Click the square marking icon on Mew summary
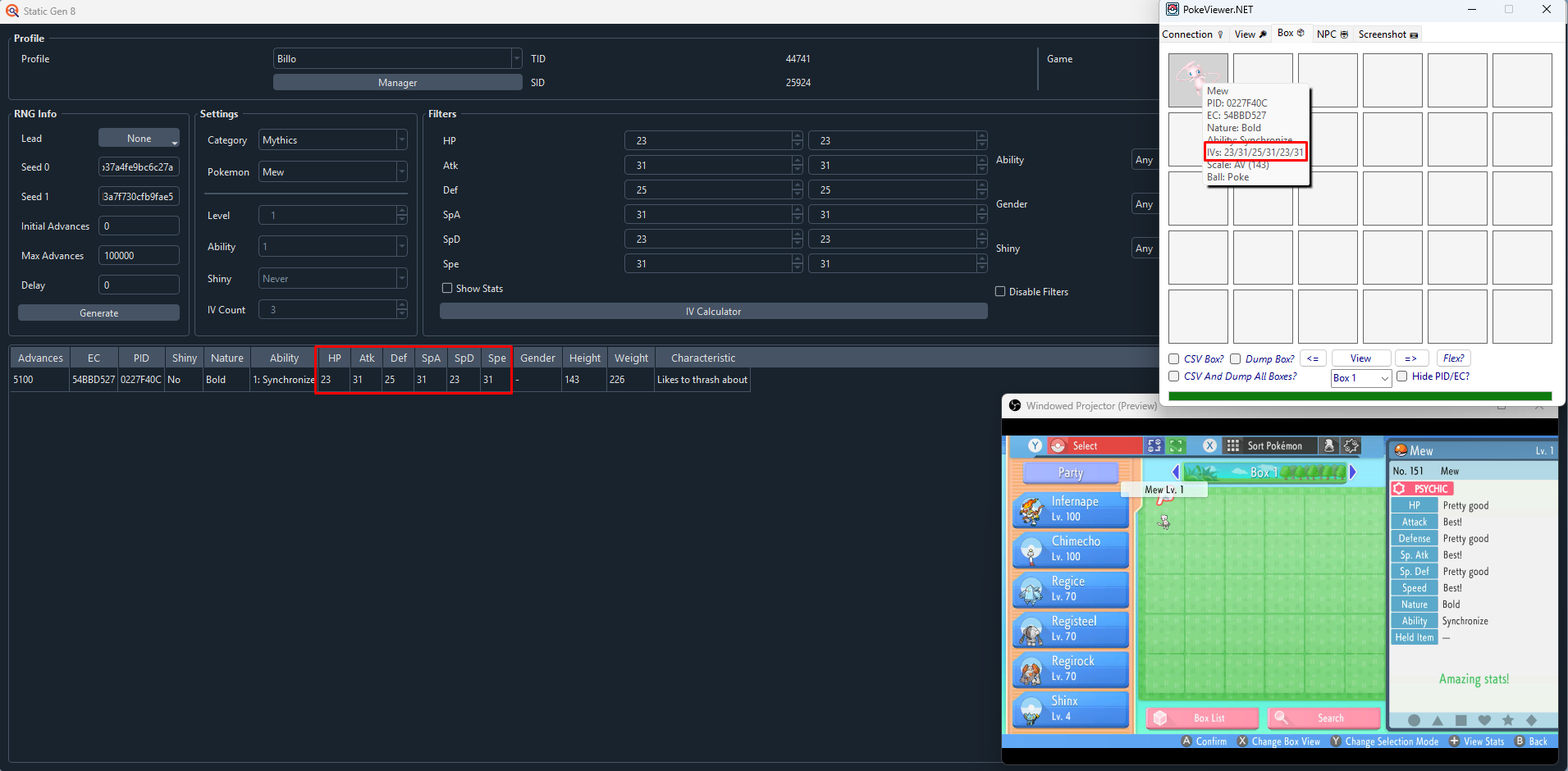 point(1461,720)
